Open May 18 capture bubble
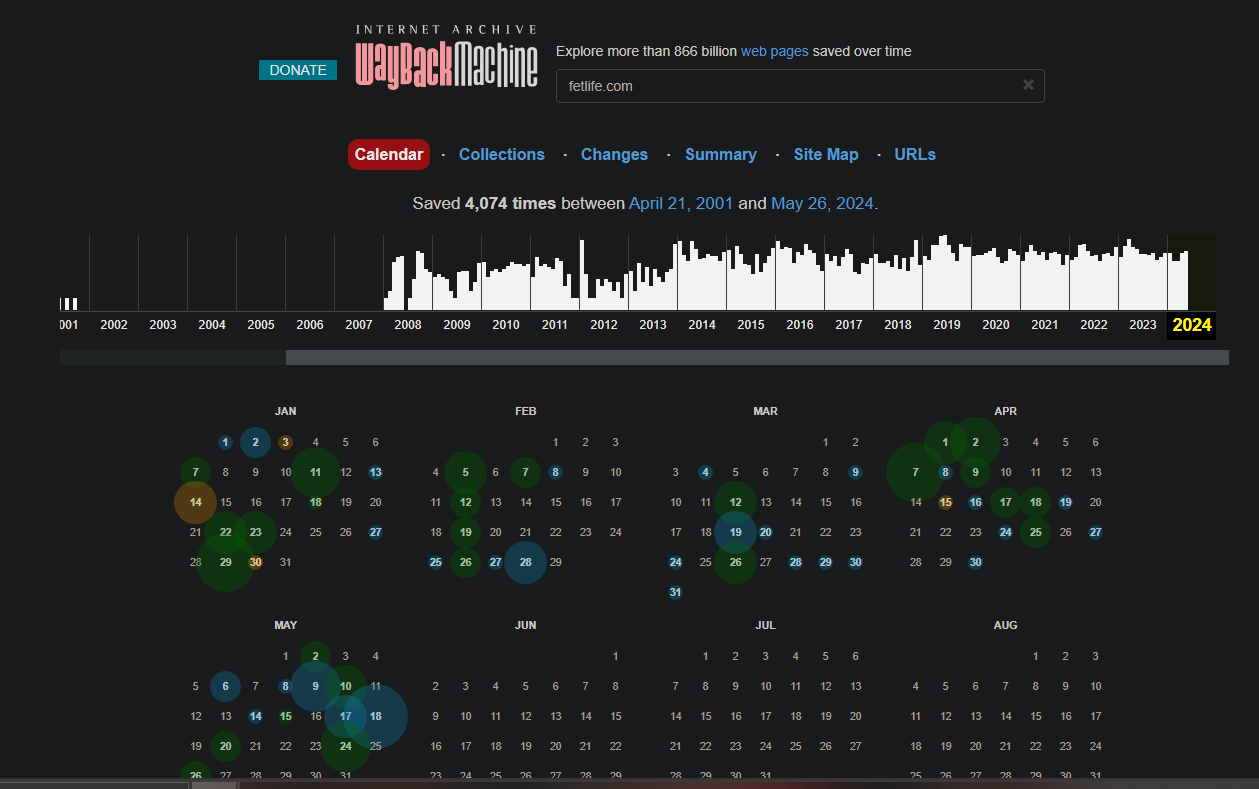 (376, 716)
